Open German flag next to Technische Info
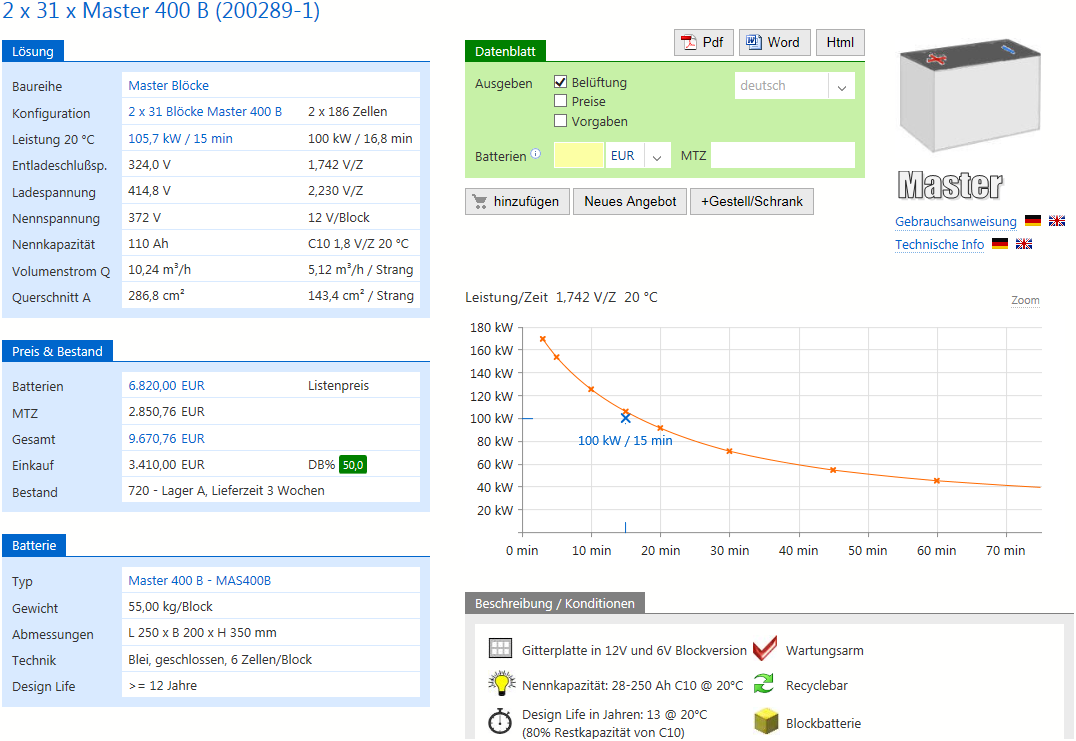This screenshot has width=1076, height=741. click(1000, 244)
